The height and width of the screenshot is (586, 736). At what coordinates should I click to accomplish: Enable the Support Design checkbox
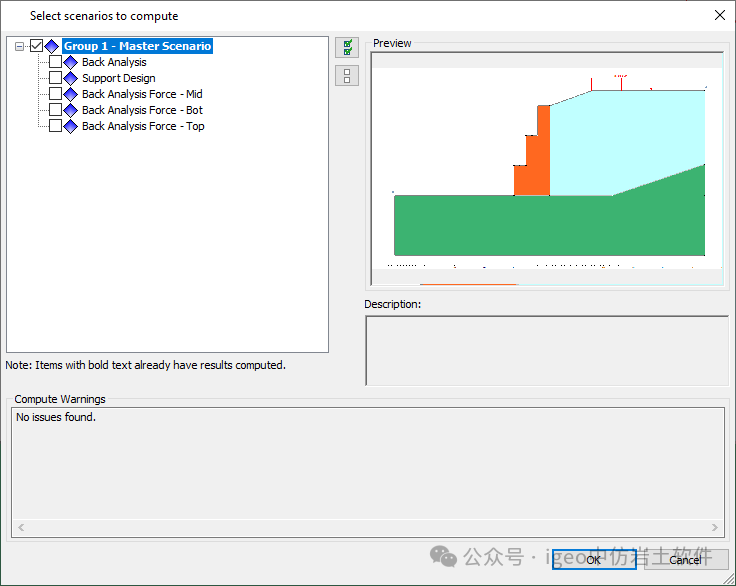55,78
